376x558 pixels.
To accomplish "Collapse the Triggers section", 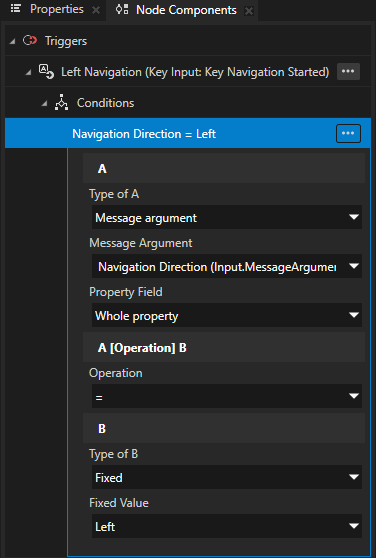I will (12, 41).
